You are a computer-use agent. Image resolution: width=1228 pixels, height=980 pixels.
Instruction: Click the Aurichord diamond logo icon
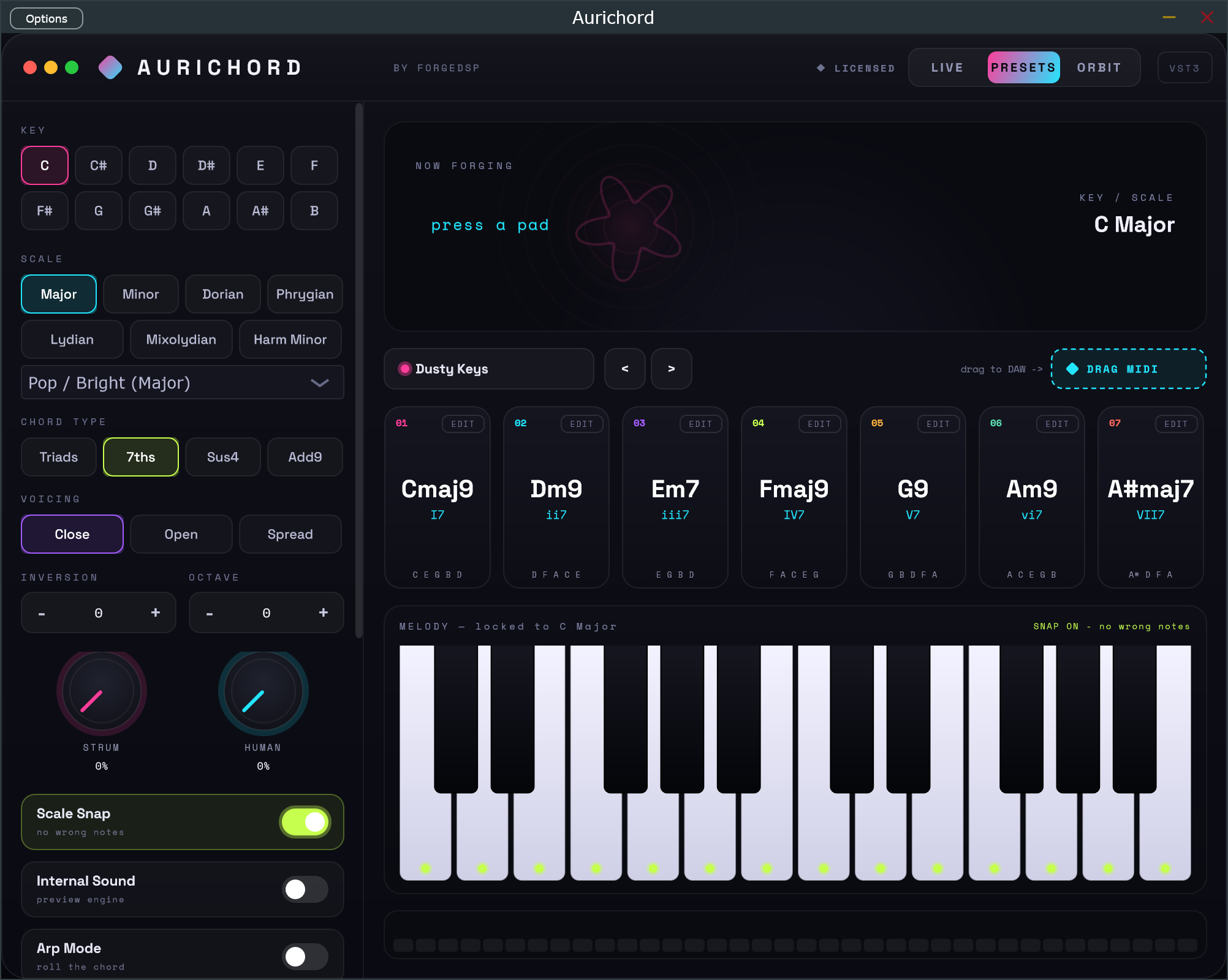(x=110, y=67)
